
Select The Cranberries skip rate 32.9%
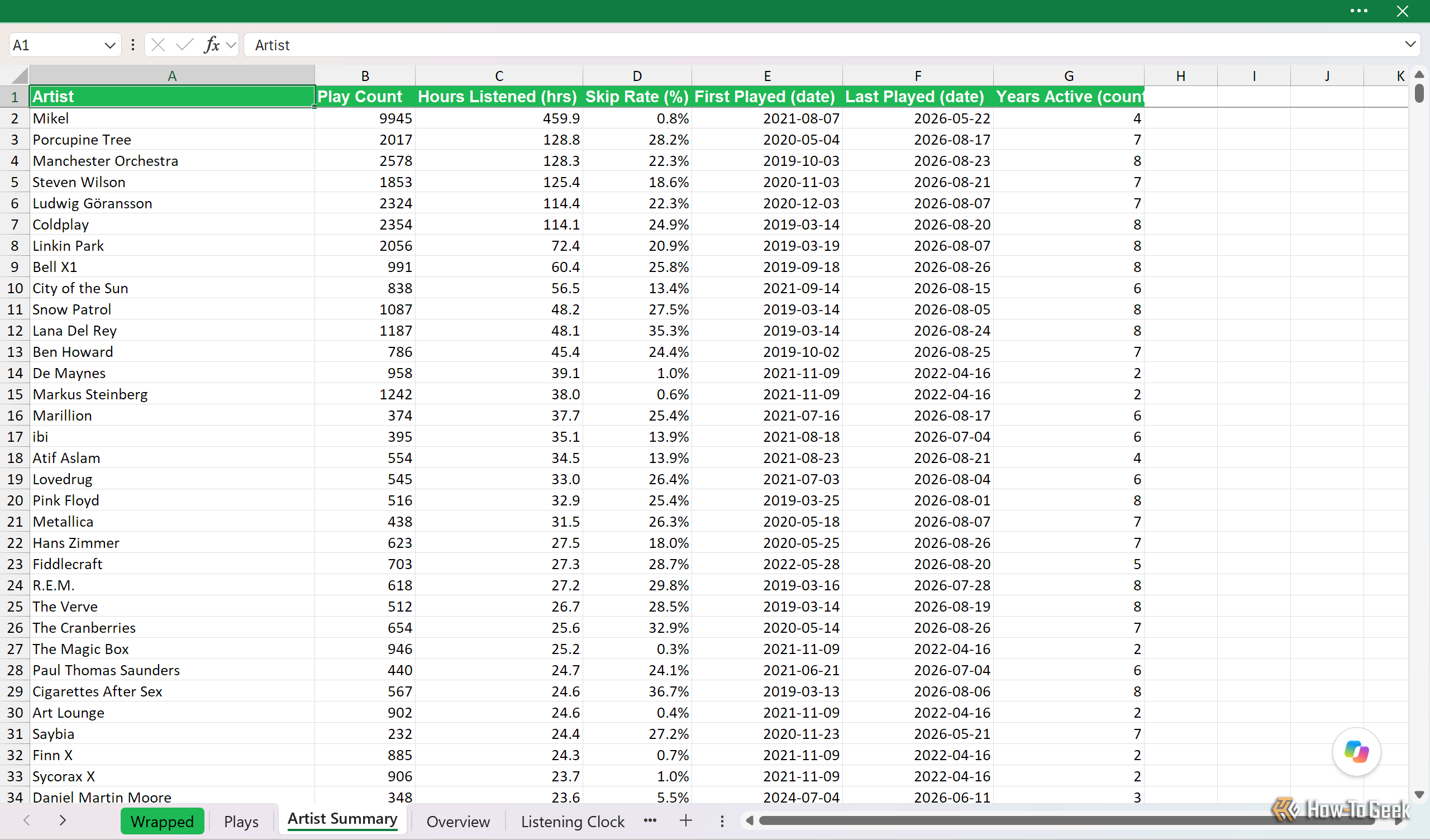point(637,628)
